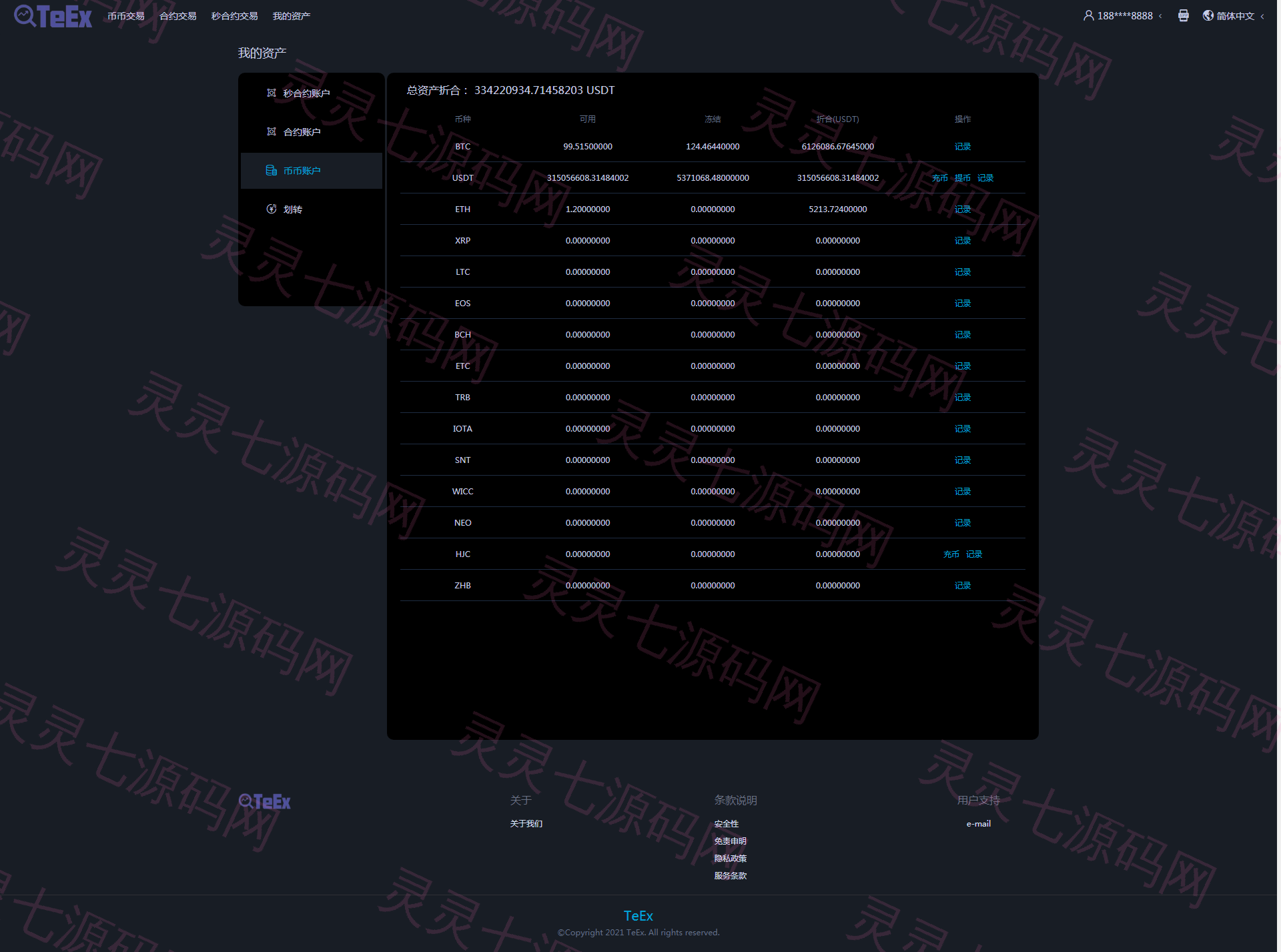Viewport: 1281px width, 952px height.
Task: Click 充币 in the HJC row
Action: [951, 554]
